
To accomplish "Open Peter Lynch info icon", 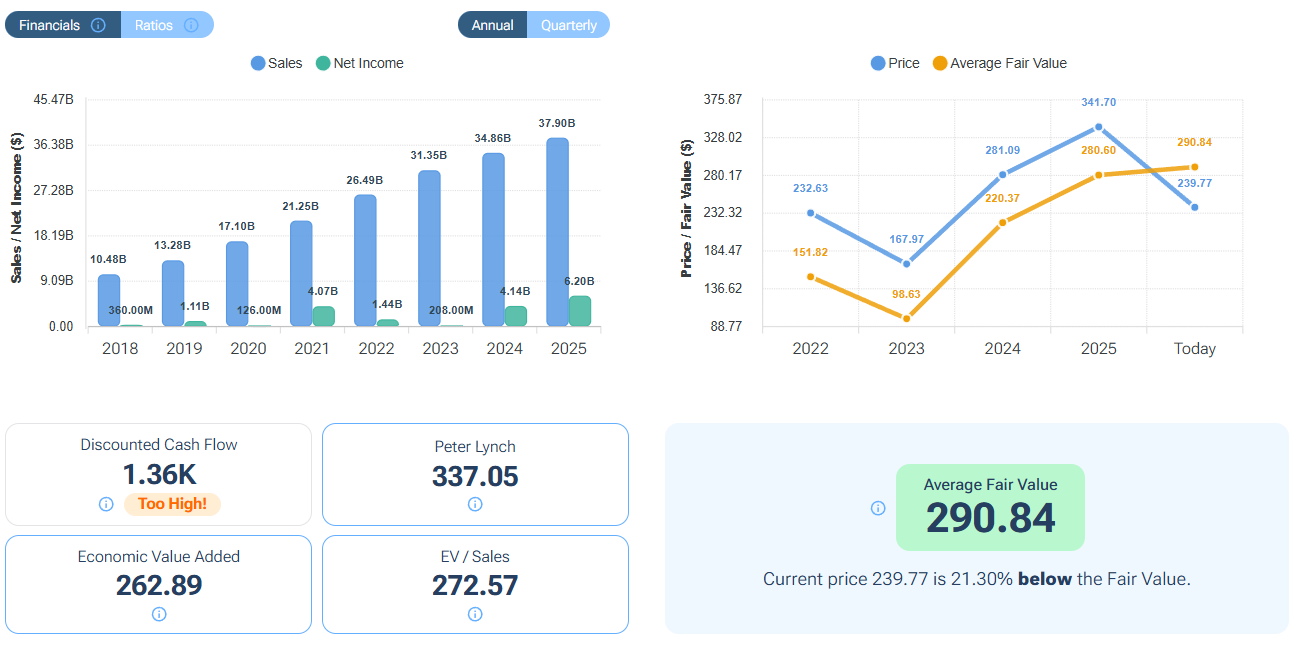I will pos(475,504).
